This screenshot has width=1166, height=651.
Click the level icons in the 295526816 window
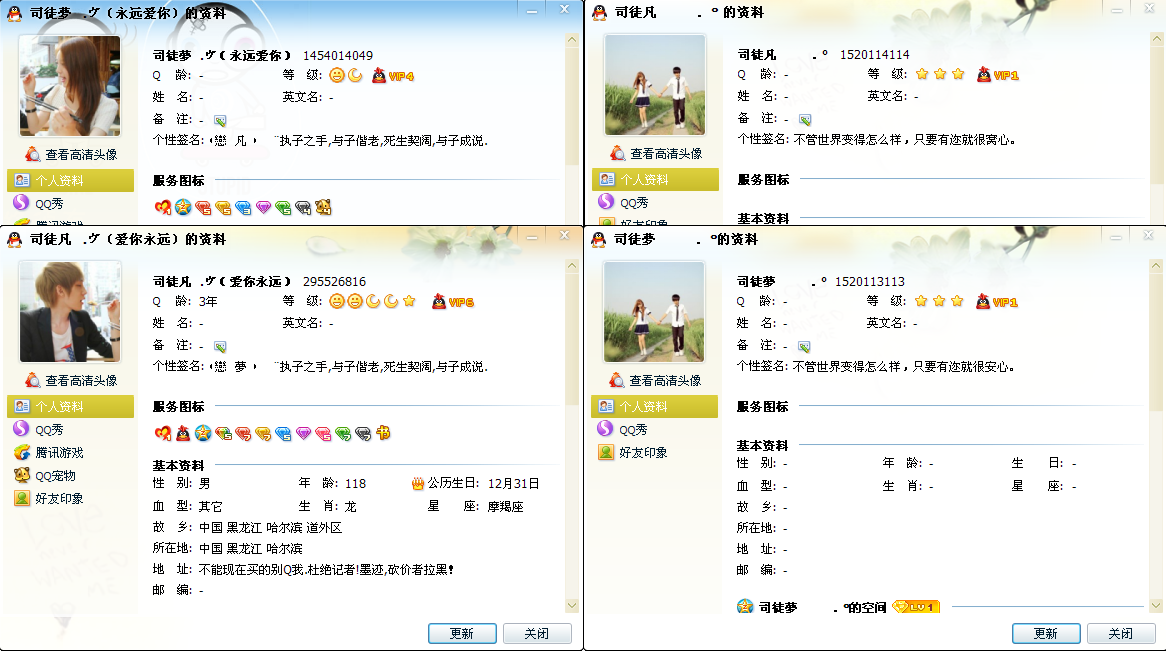tap(373, 301)
